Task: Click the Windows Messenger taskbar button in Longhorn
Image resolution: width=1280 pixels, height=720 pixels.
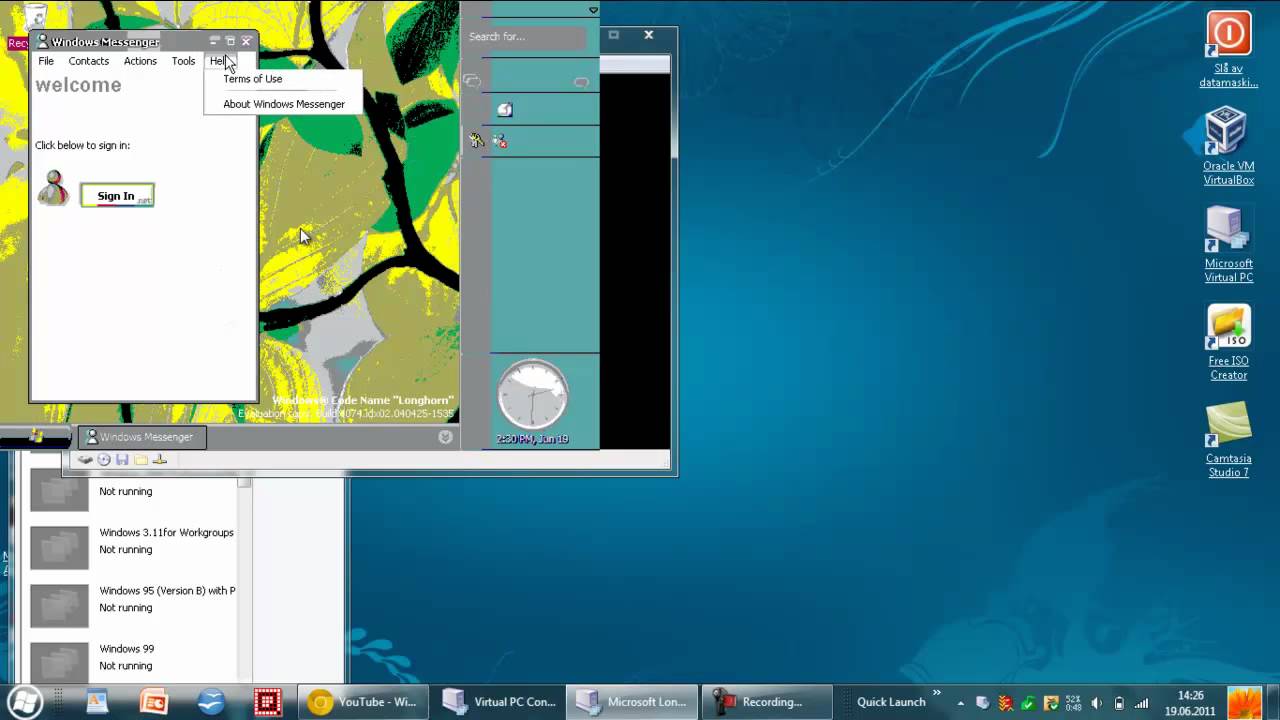Action: click(140, 437)
